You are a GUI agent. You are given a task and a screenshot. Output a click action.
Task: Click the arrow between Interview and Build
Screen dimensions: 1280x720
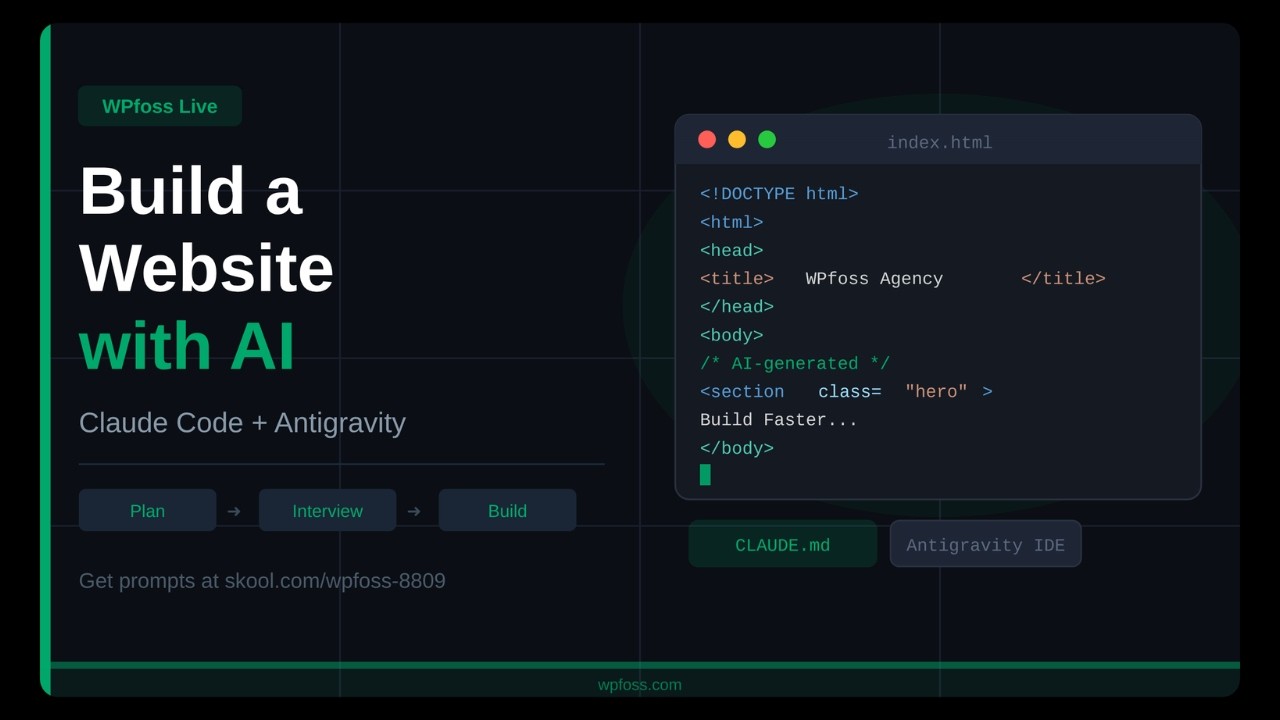click(x=414, y=511)
